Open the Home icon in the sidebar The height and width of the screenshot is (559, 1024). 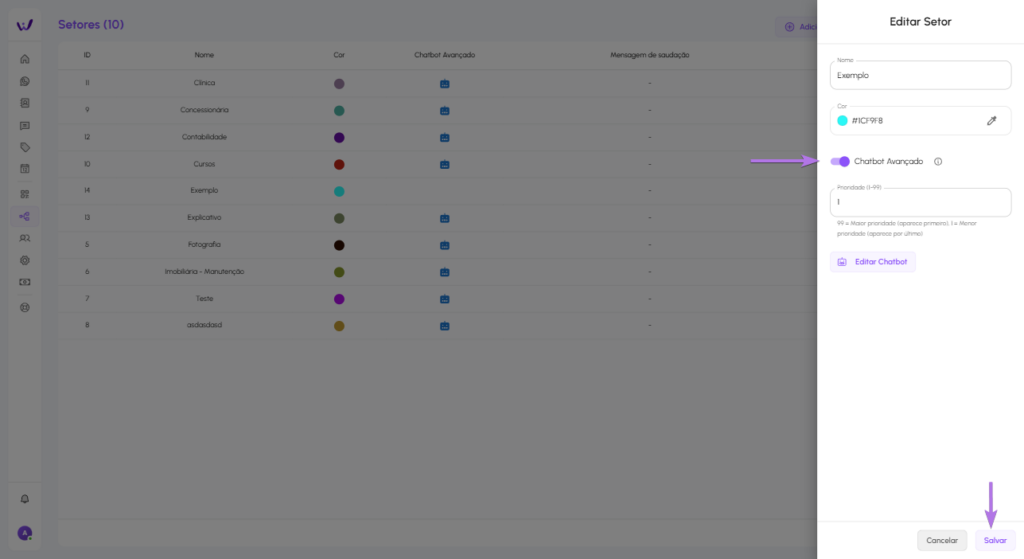point(25,59)
